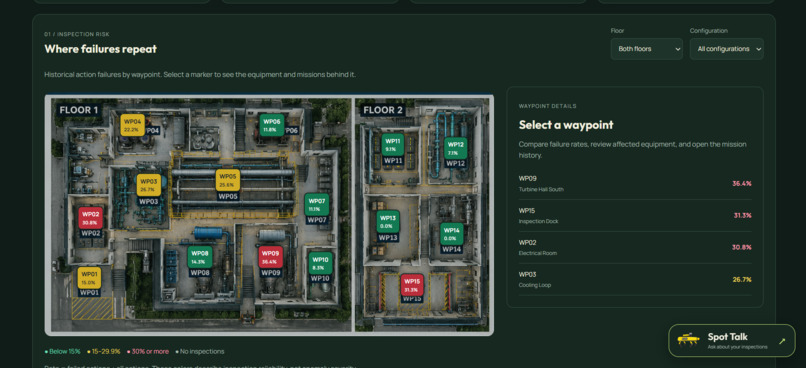Open the Spot Talk assistant

(x=731, y=340)
